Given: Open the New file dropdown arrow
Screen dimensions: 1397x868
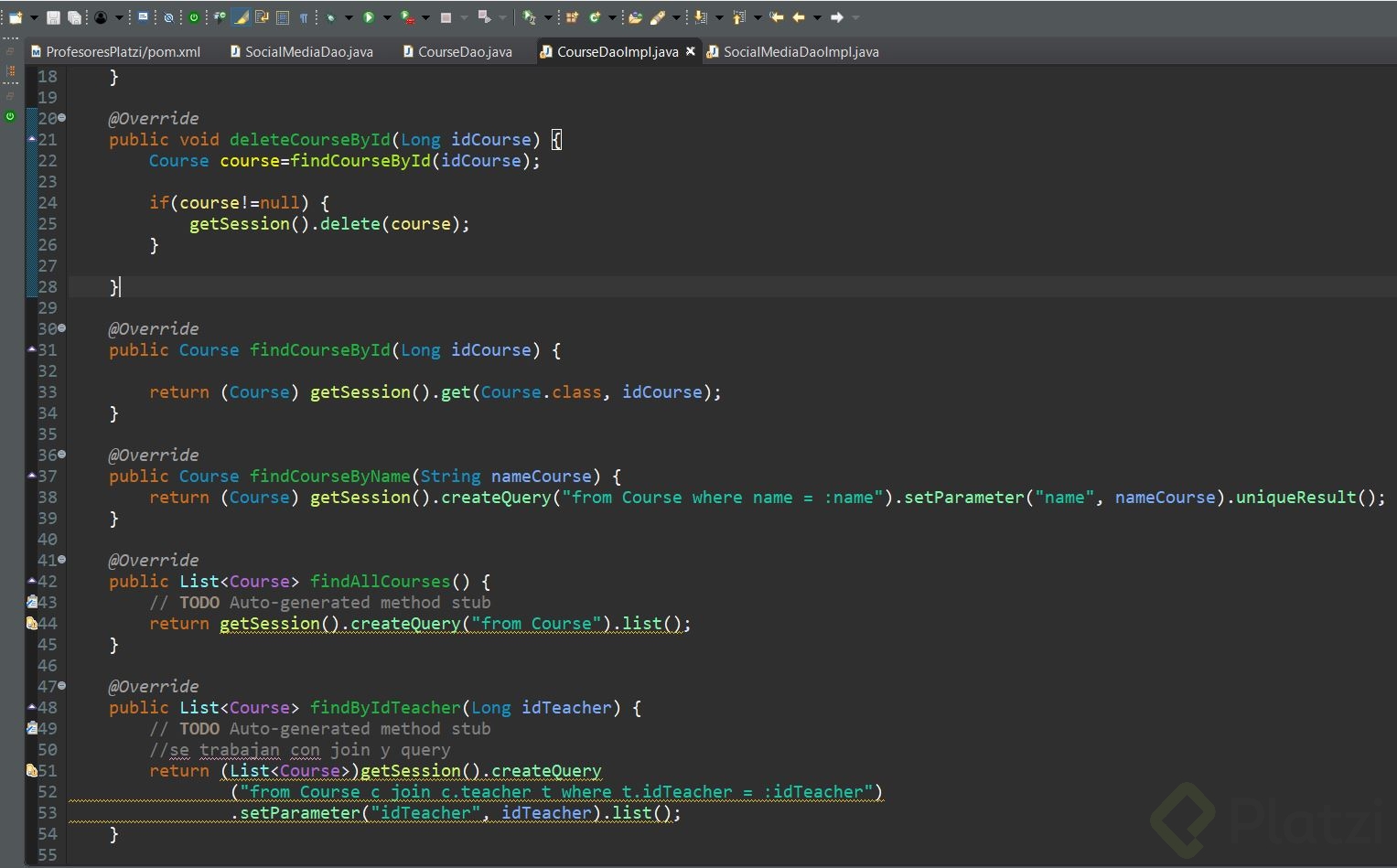Looking at the screenshot, I should [x=34, y=17].
